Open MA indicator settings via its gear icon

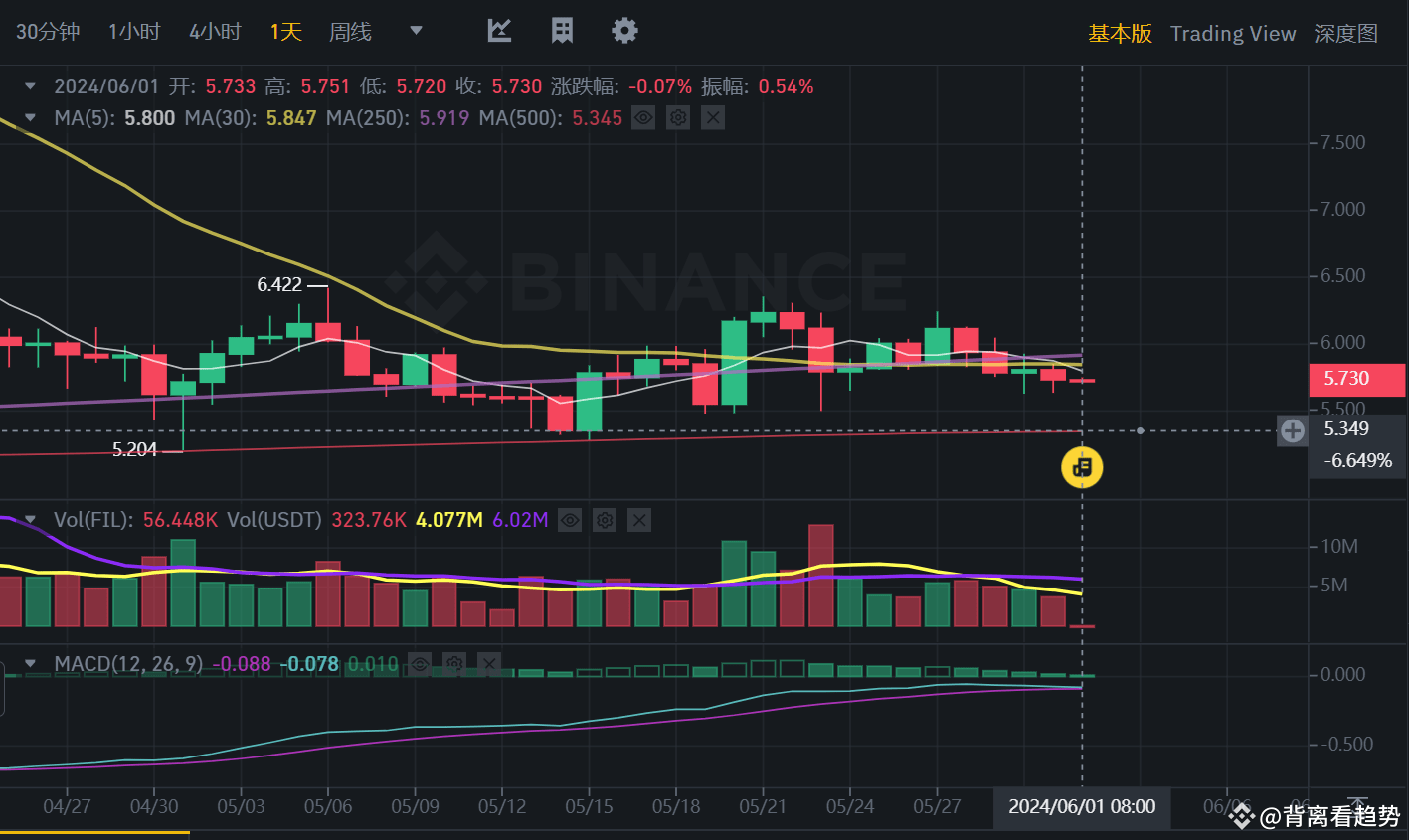(x=677, y=117)
